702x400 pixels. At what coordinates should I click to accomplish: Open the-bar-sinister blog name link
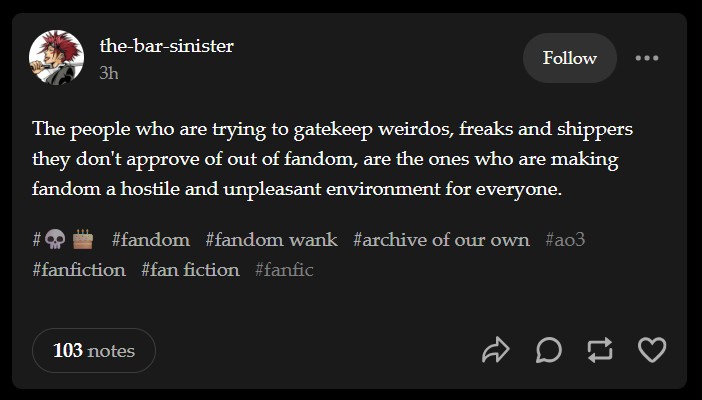click(166, 45)
